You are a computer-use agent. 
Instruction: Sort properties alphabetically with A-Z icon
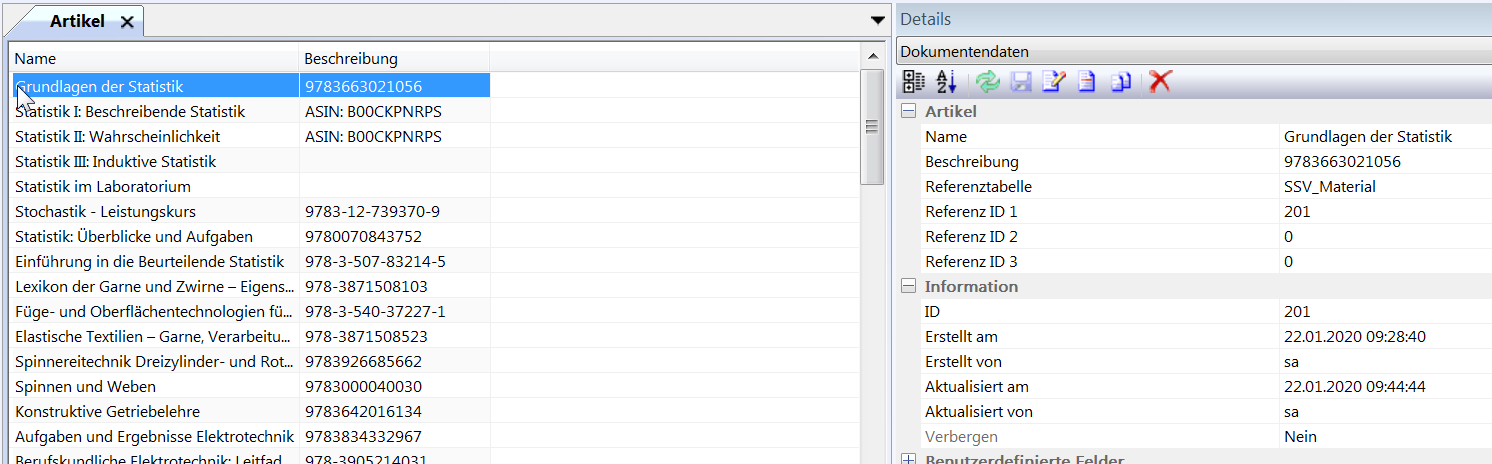[946, 82]
